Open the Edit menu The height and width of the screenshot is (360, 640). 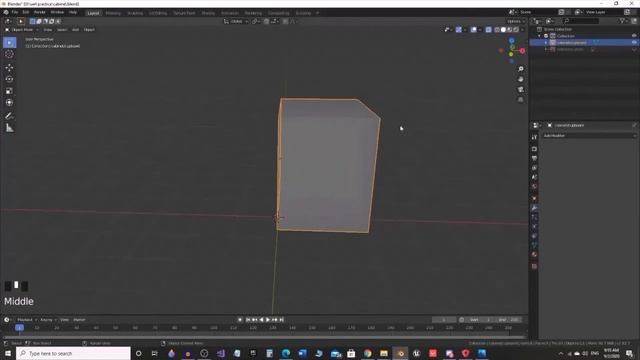[x=26, y=13]
